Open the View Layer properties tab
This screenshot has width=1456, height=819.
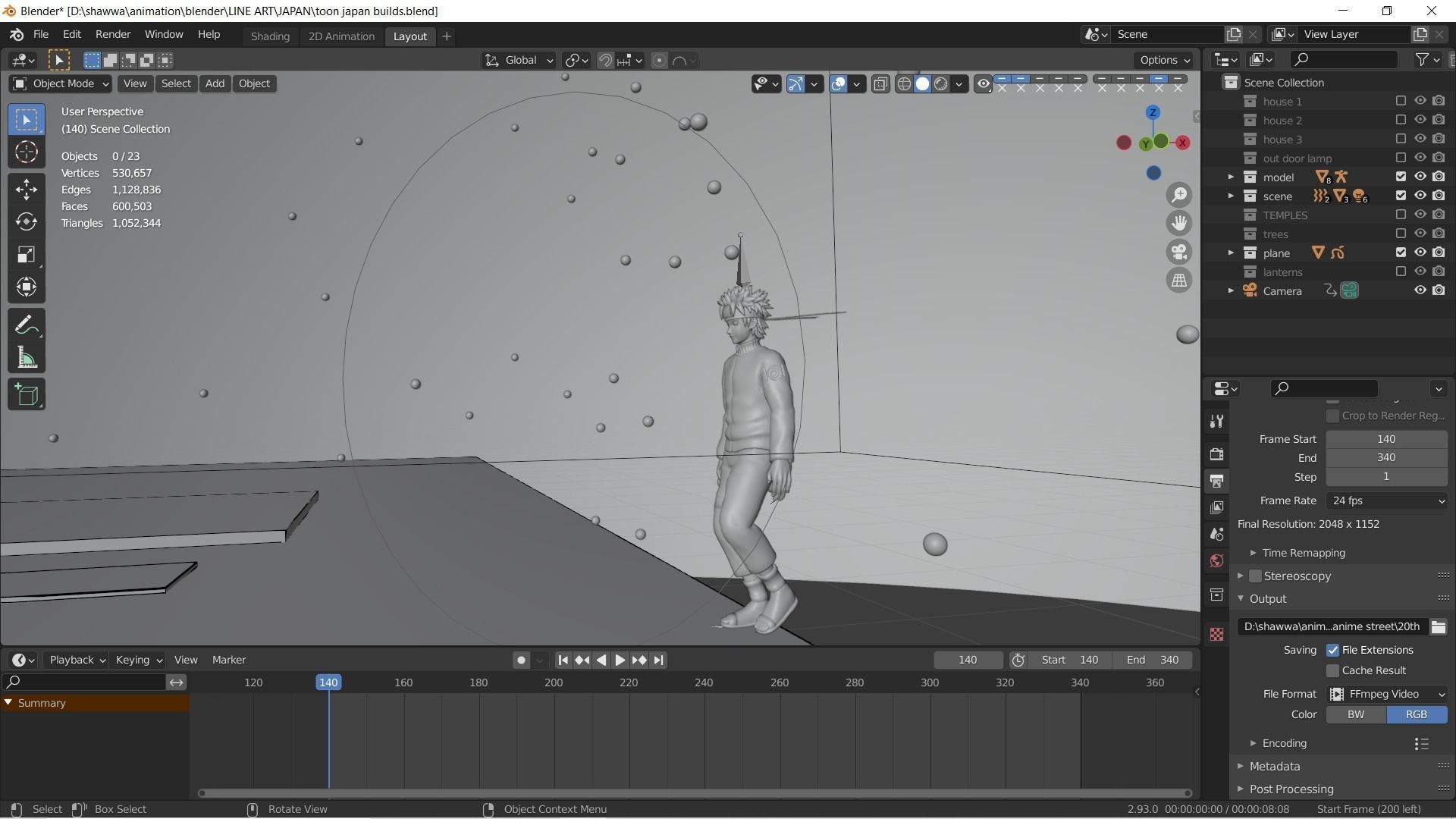point(1217,507)
